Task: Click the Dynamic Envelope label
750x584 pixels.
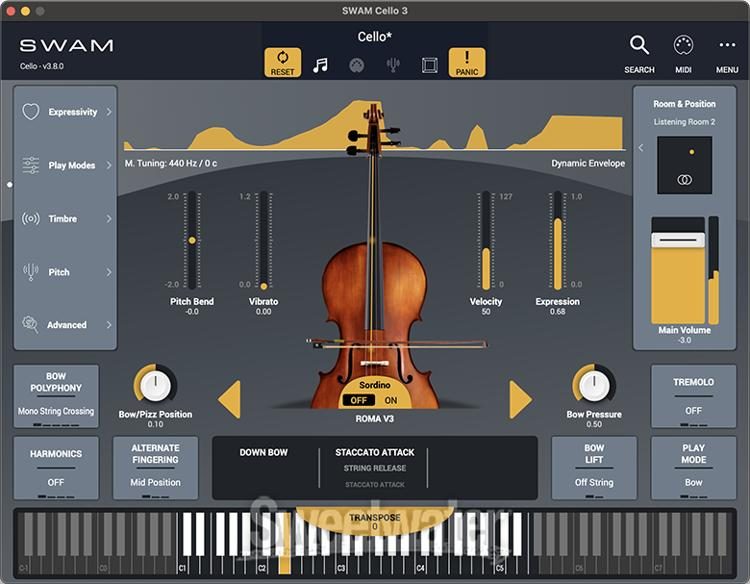Action: [588, 163]
